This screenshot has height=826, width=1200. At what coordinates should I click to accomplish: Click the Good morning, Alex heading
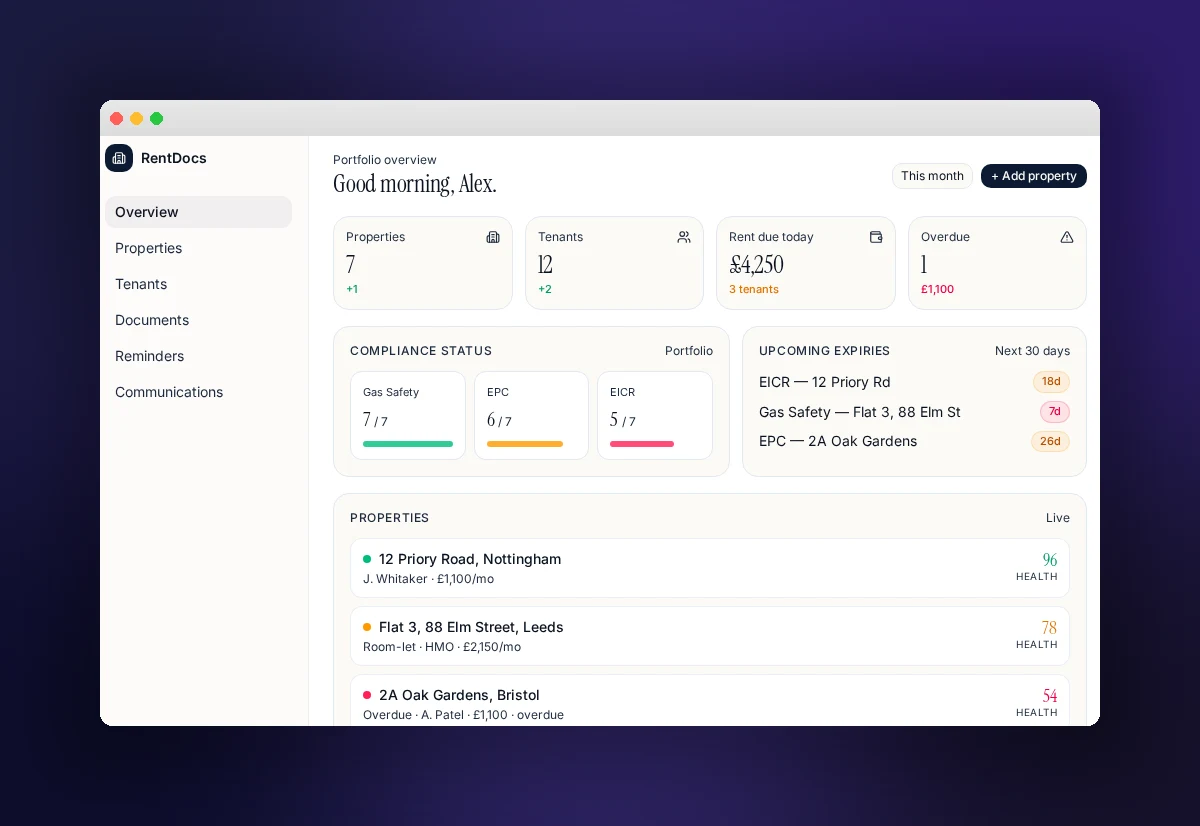pyautogui.click(x=415, y=184)
